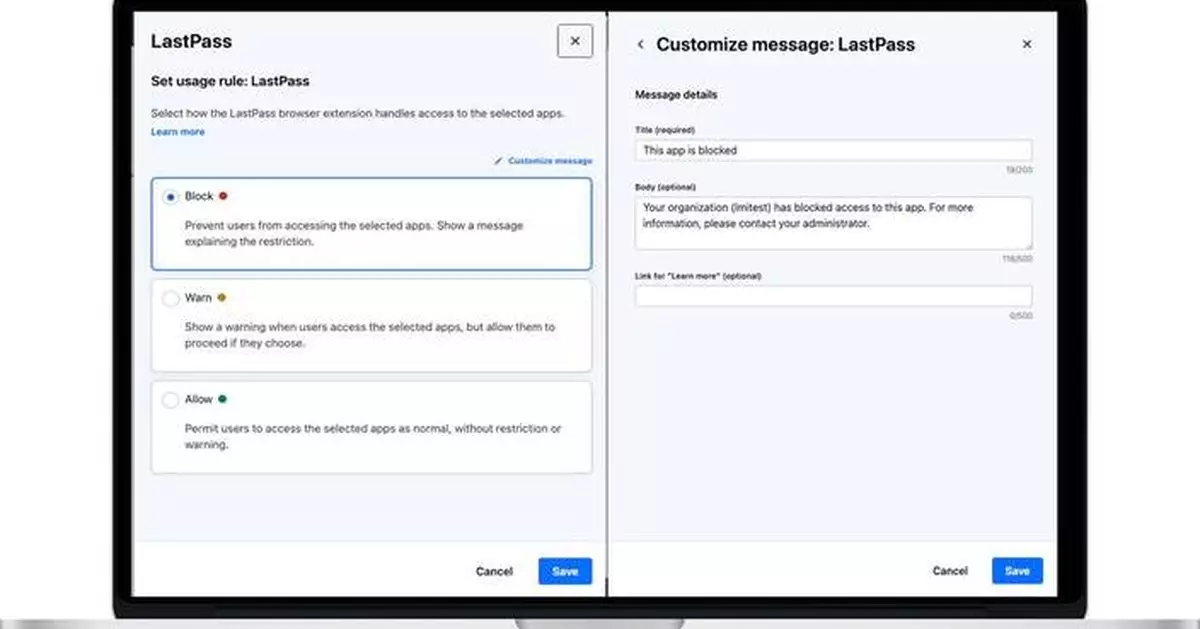Click the back chevron on Customize message panel
Viewport: 1200px width, 629px height.
coord(640,44)
